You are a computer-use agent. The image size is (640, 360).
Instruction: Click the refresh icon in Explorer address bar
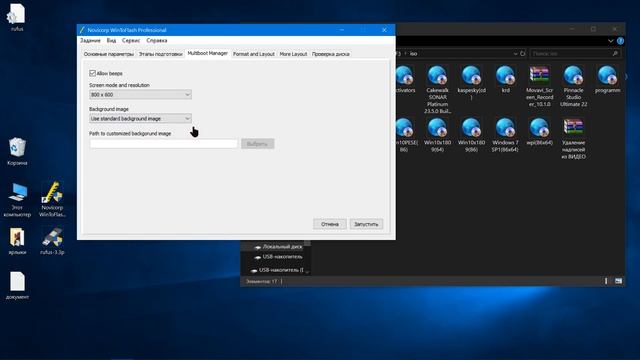(523, 53)
